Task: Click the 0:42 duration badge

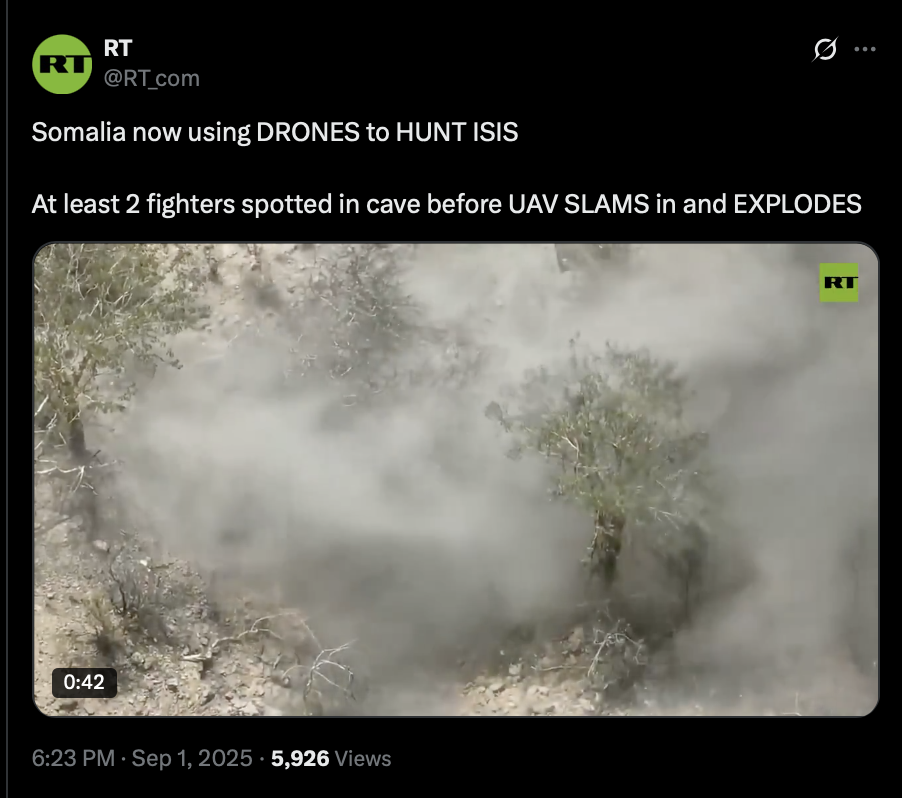Action: (x=84, y=682)
